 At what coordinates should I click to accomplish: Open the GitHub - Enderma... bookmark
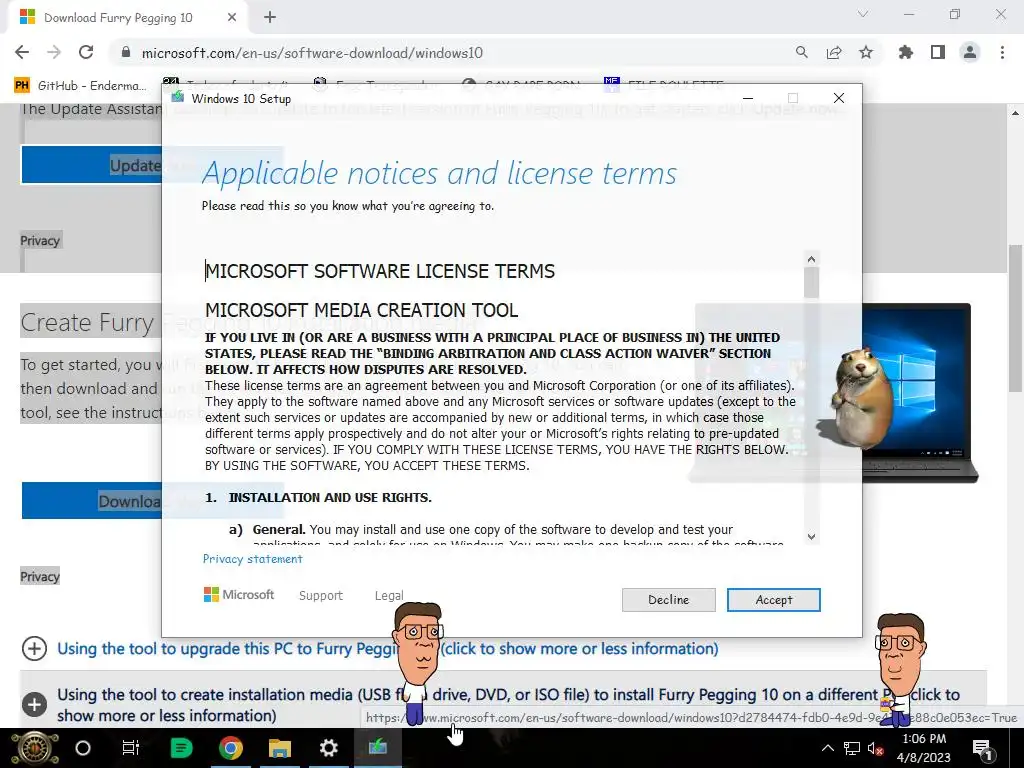pos(80,86)
